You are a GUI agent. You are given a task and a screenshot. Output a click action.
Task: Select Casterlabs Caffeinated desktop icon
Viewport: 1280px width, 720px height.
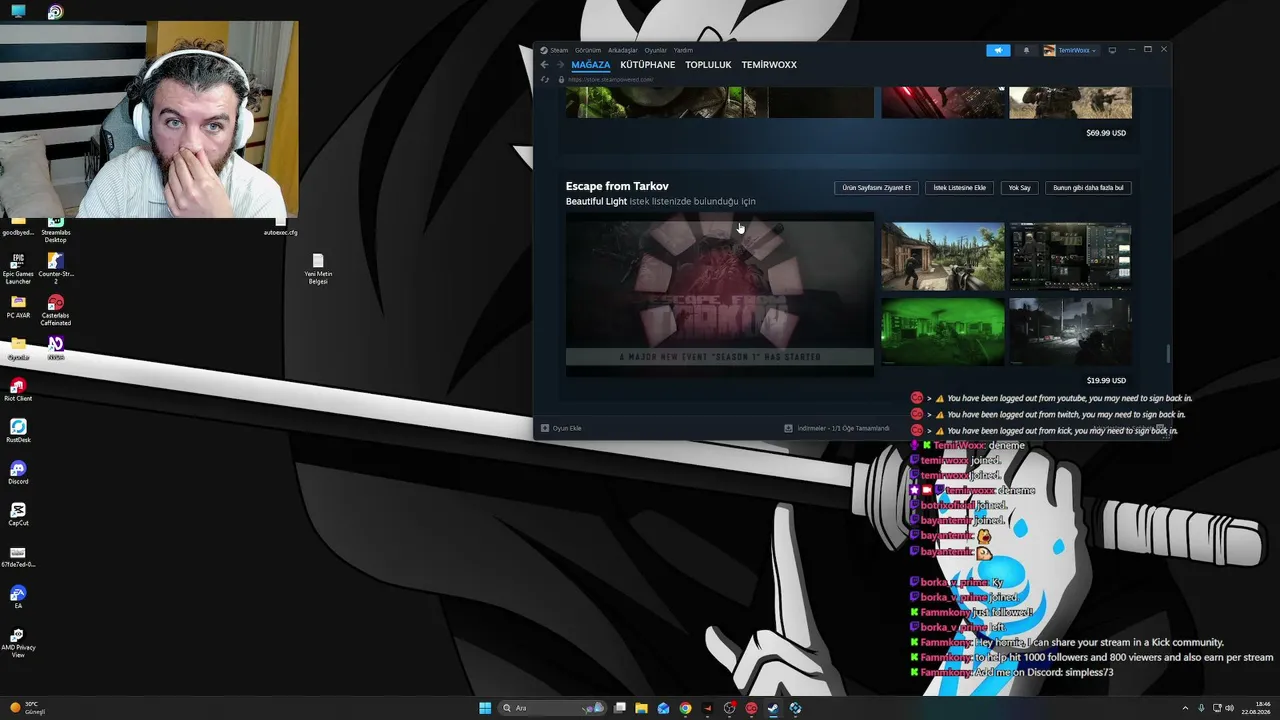pos(56,310)
